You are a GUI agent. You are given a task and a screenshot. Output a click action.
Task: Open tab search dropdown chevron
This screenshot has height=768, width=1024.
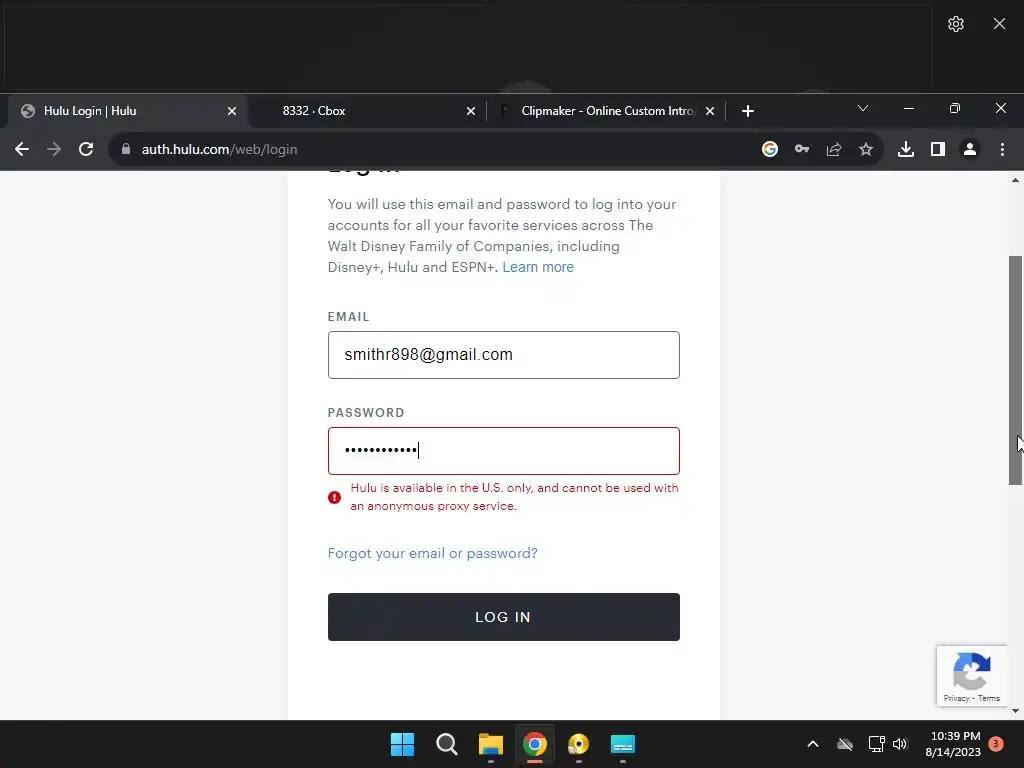863,108
